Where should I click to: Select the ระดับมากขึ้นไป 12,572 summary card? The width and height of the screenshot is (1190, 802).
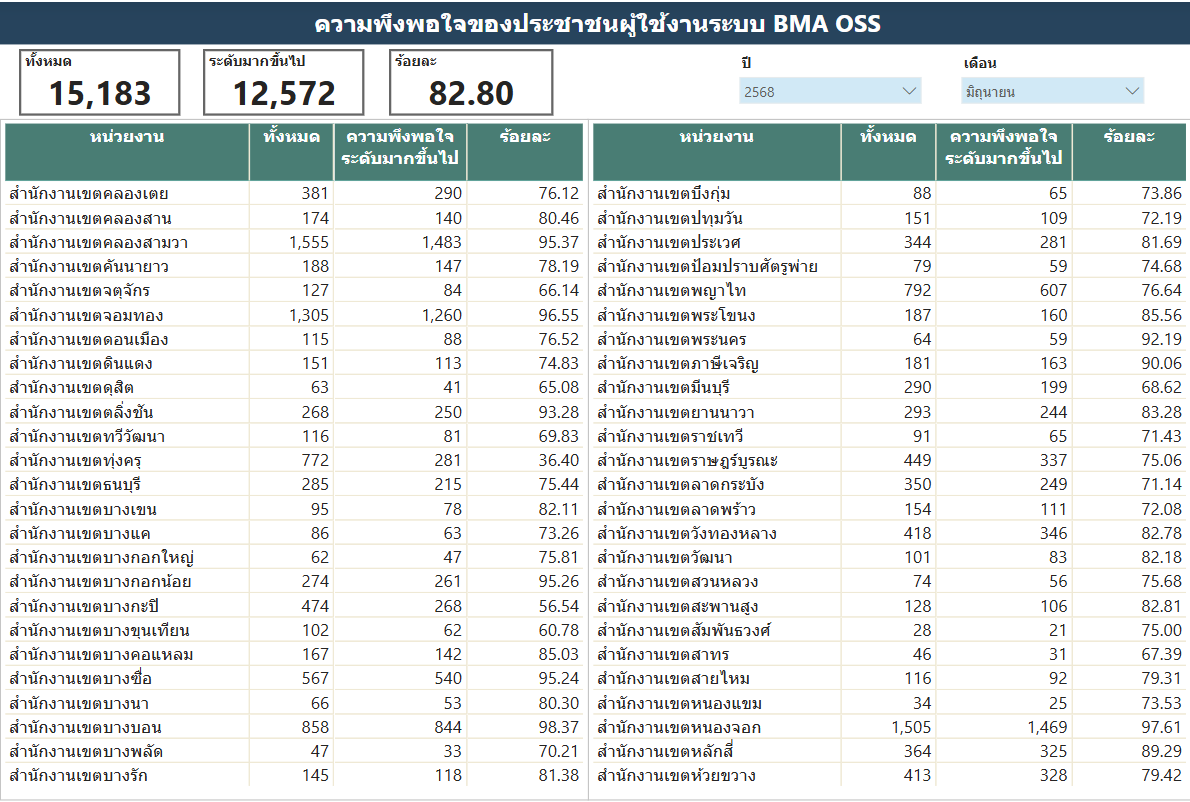tap(284, 82)
